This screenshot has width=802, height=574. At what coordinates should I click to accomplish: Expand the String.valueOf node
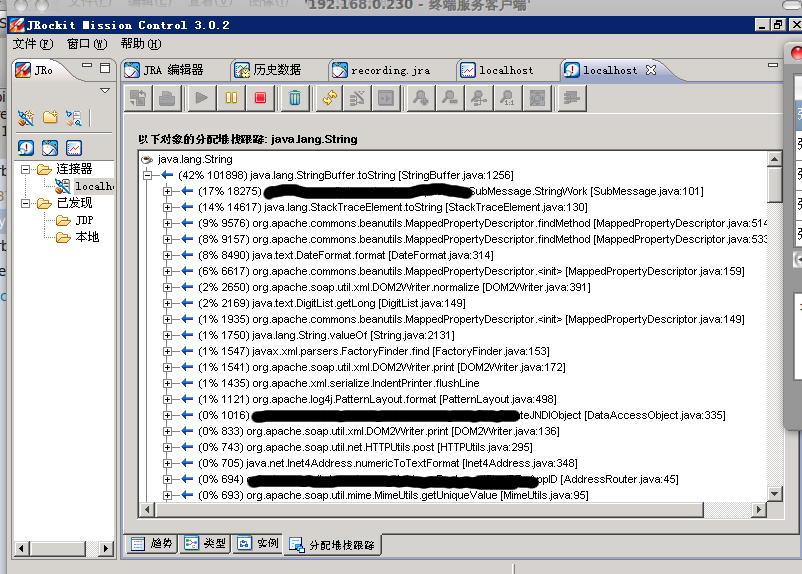coord(167,335)
